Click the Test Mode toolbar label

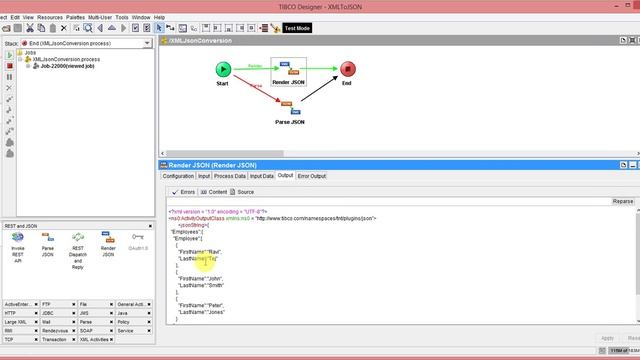click(x=297, y=28)
